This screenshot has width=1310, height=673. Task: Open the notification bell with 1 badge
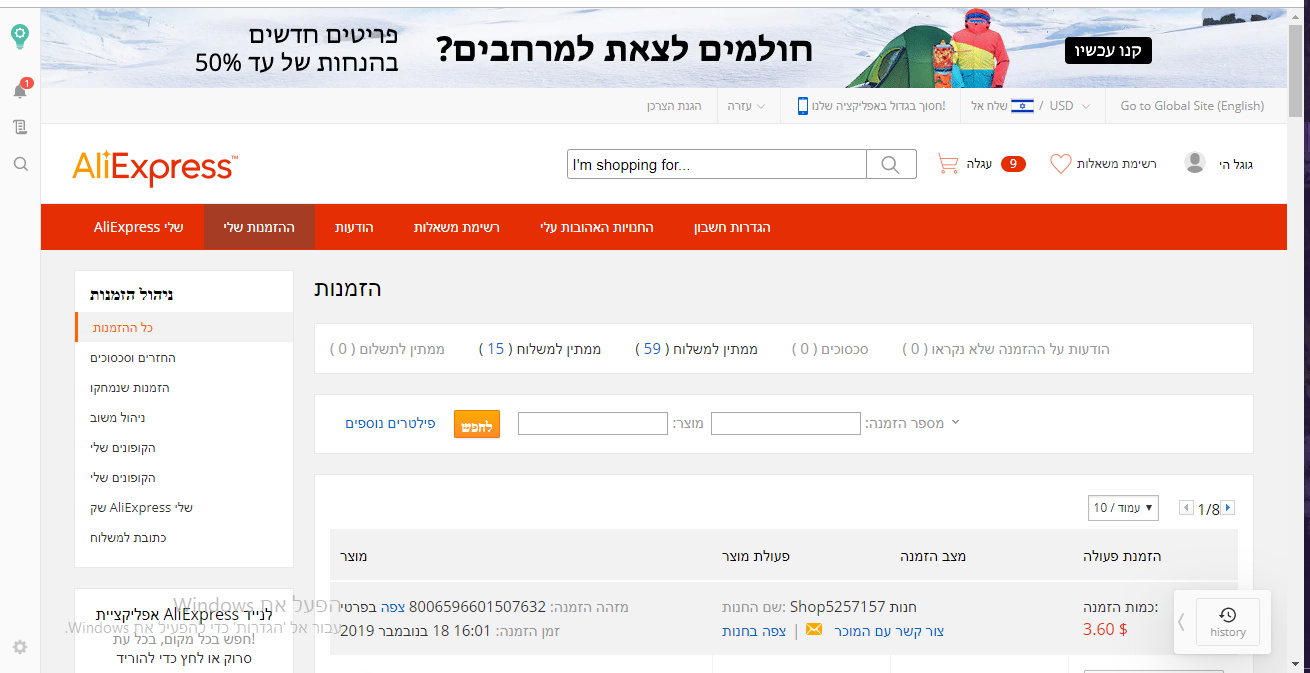[x=20, y=90]
